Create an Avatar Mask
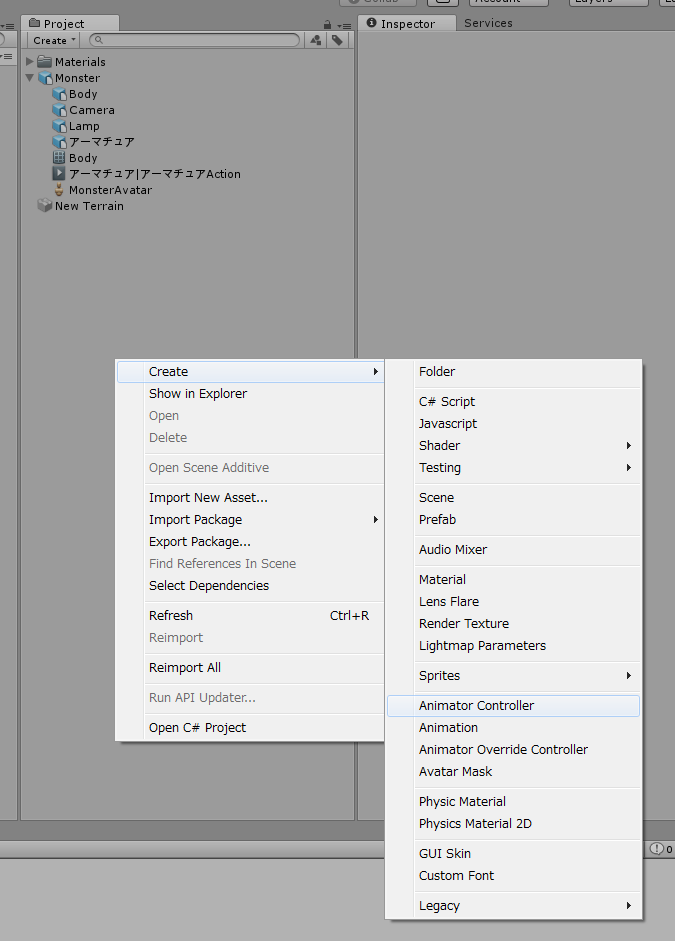 click(x=514, y=772)
